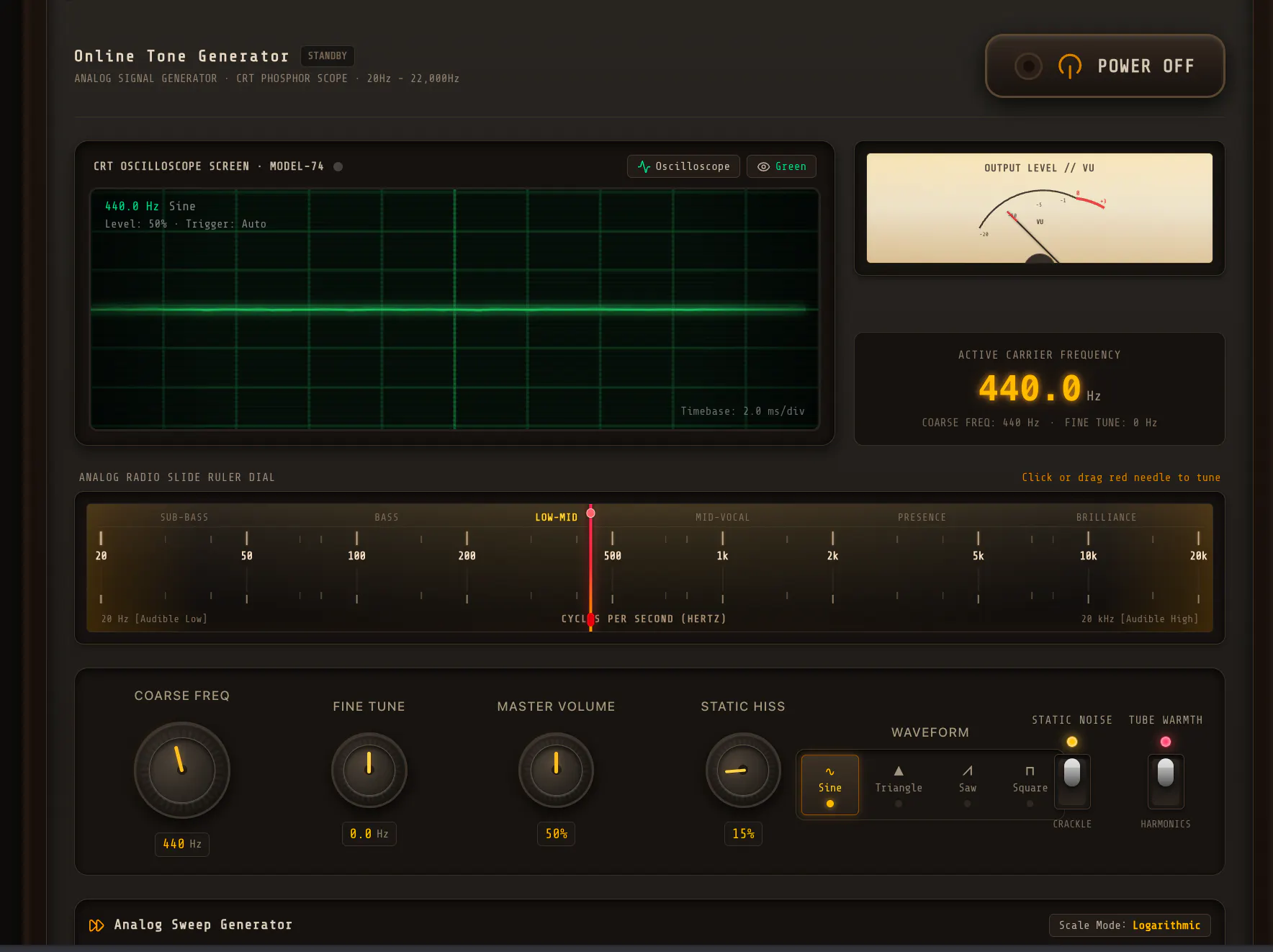Screen dimensions: 1273x952
Task: Click the VU output level meter
Action: (1040, 208)
